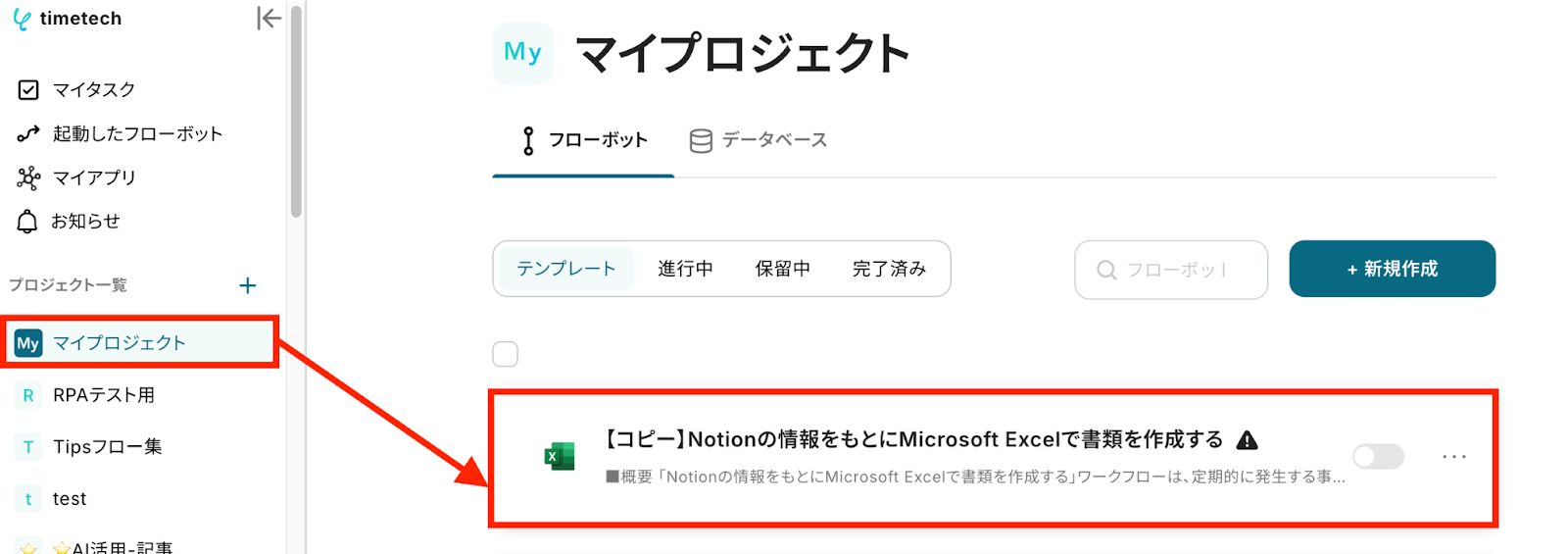Show 完了済み flowbots

pos(889,269)
